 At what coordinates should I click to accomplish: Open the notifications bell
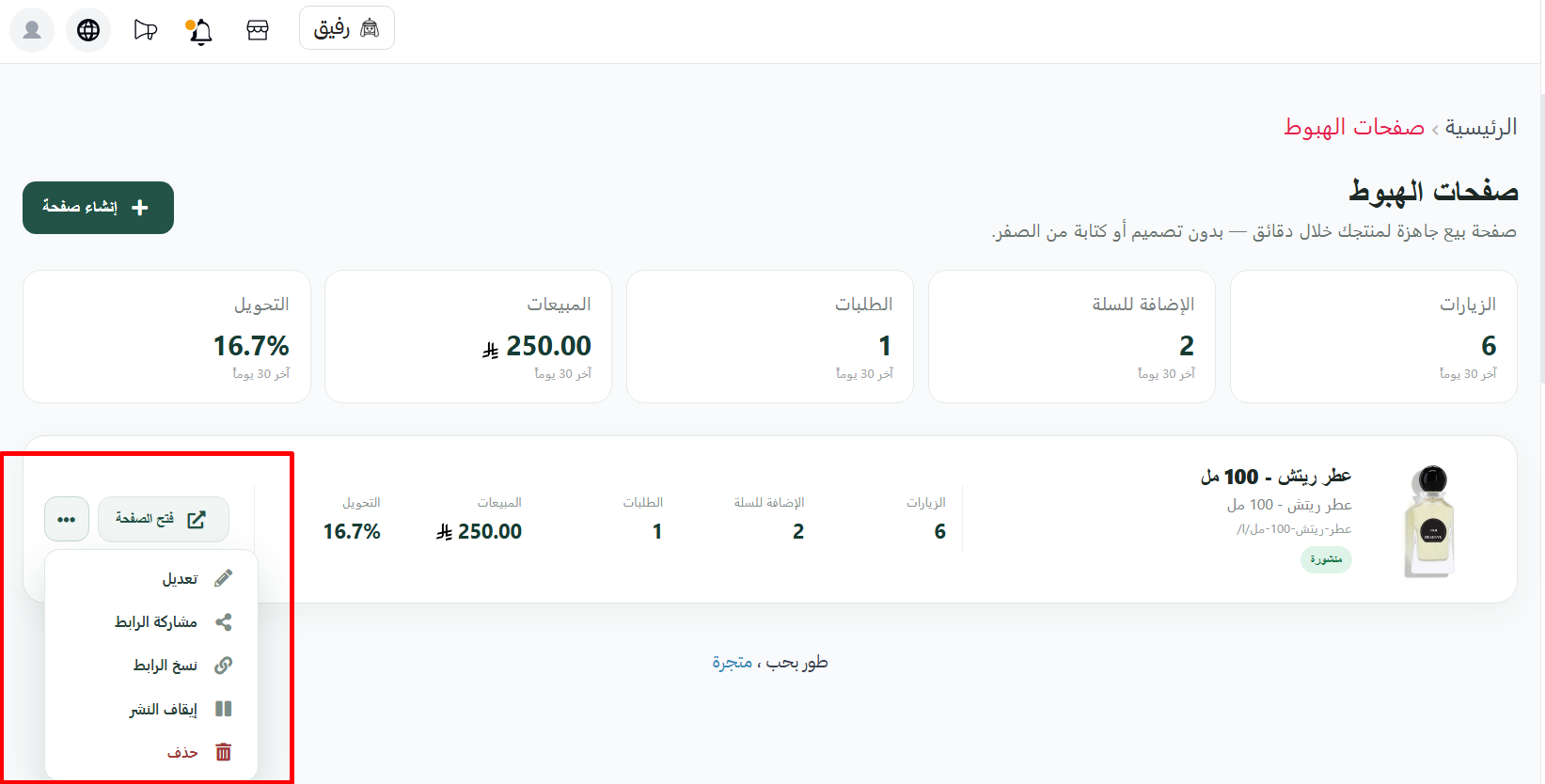tap(200, 31)
